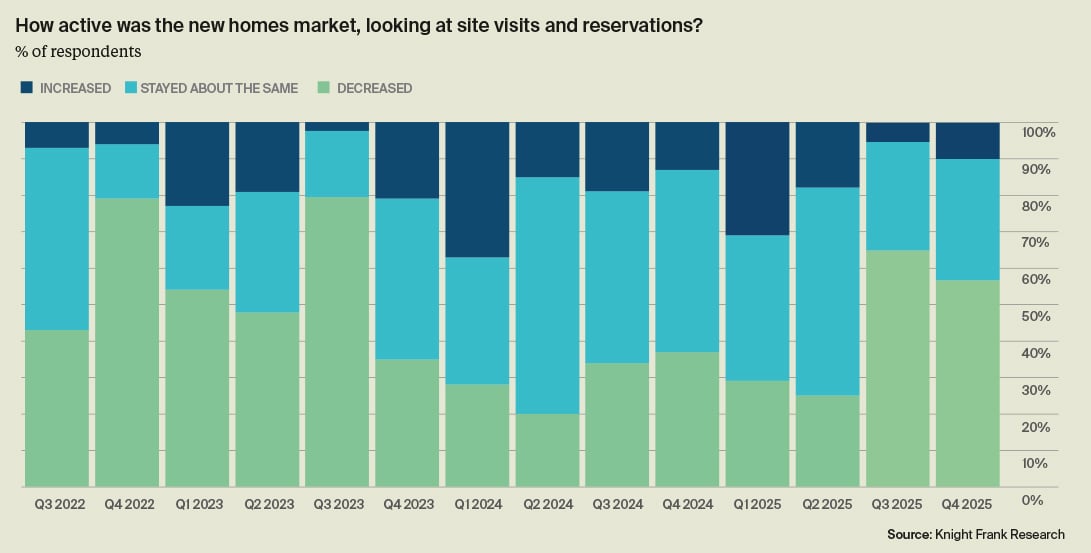1091x553 pixels.
Task: Click the '% of respondents' subtitle
Action: coord(77,51)
